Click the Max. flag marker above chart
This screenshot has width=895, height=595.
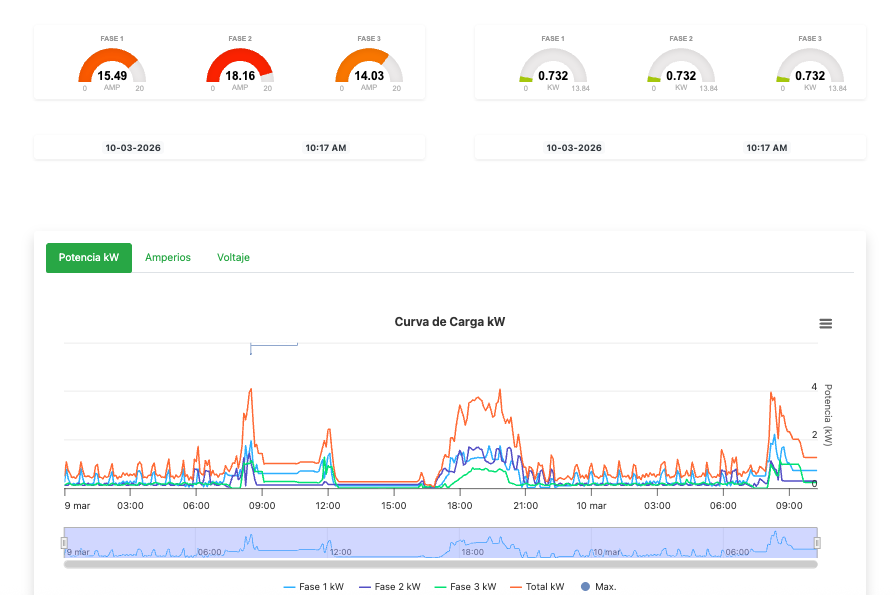coord(273,345)
